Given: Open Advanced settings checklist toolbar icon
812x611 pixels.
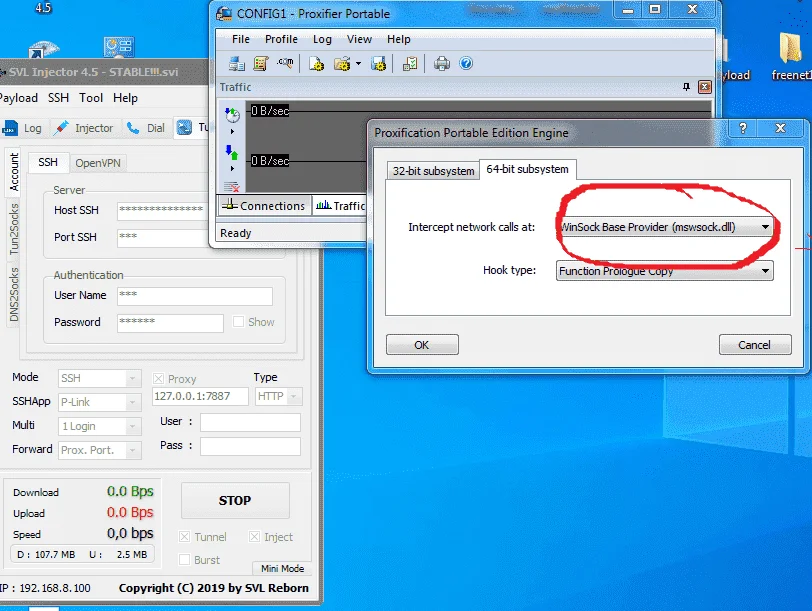Looking at the screenshot, I should point(410,64).
